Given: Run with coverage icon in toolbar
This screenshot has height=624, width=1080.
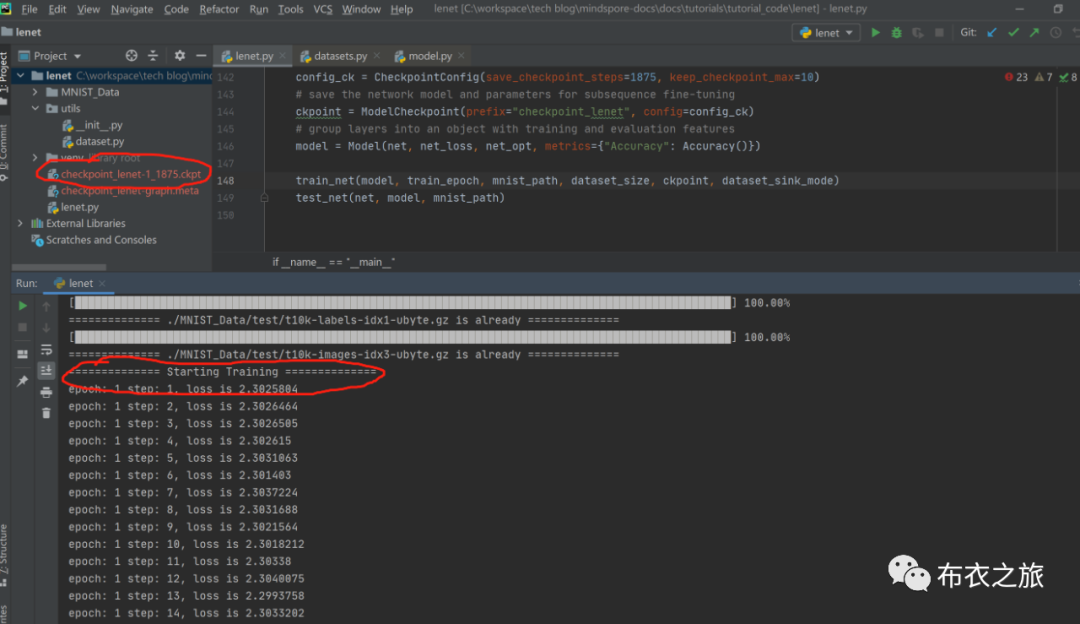Looking at the screenshot, I should point(917,32).
